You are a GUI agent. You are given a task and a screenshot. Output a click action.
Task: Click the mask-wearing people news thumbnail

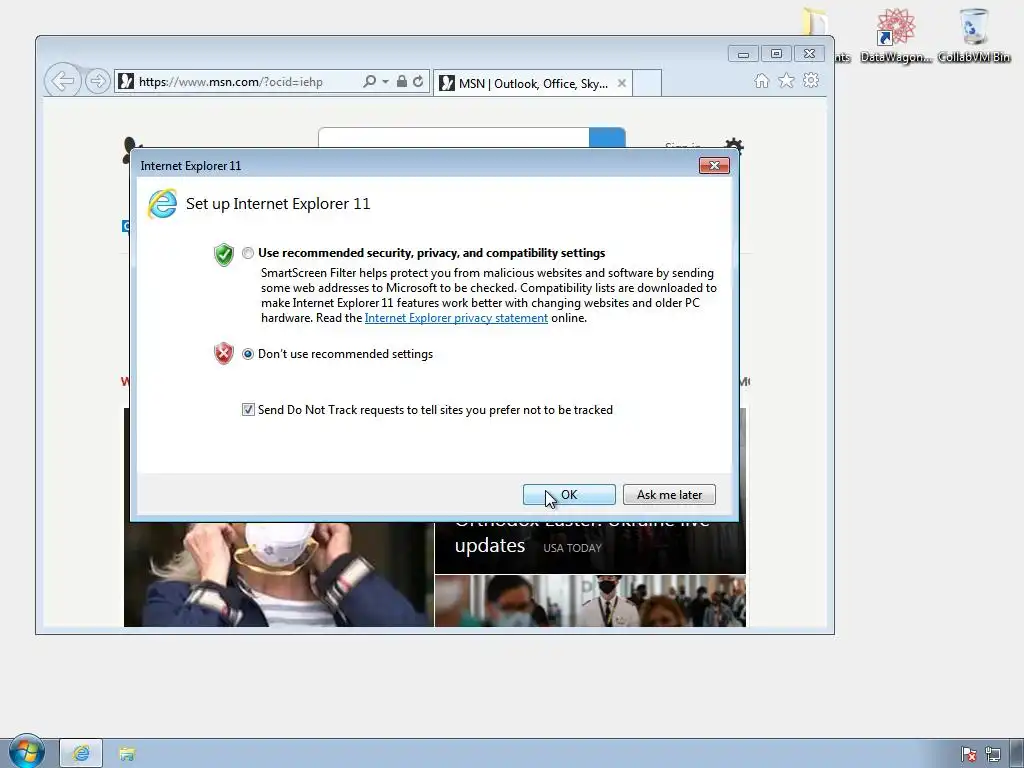590,601
